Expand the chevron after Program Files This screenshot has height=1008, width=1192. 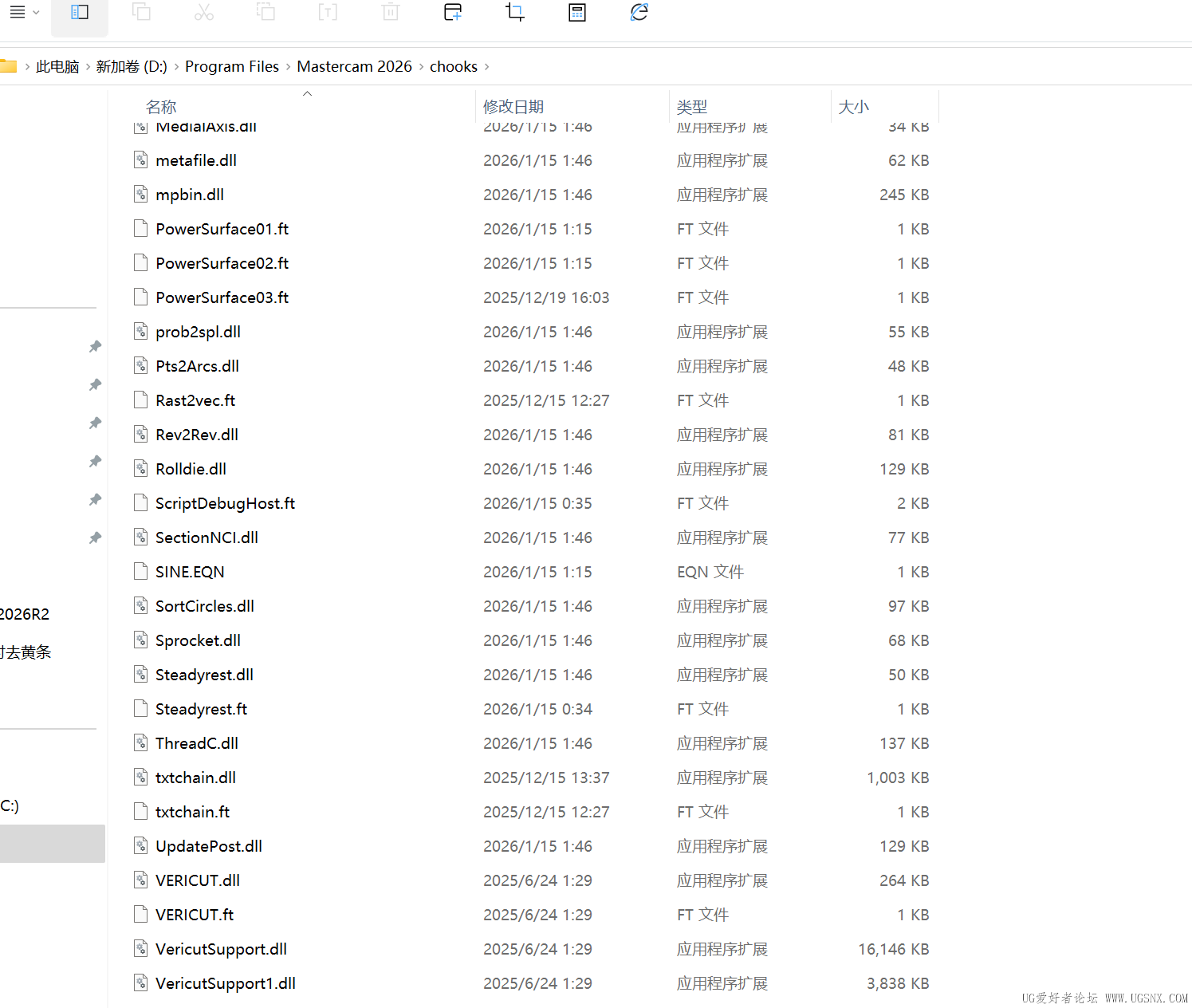(x=288, y=67)
